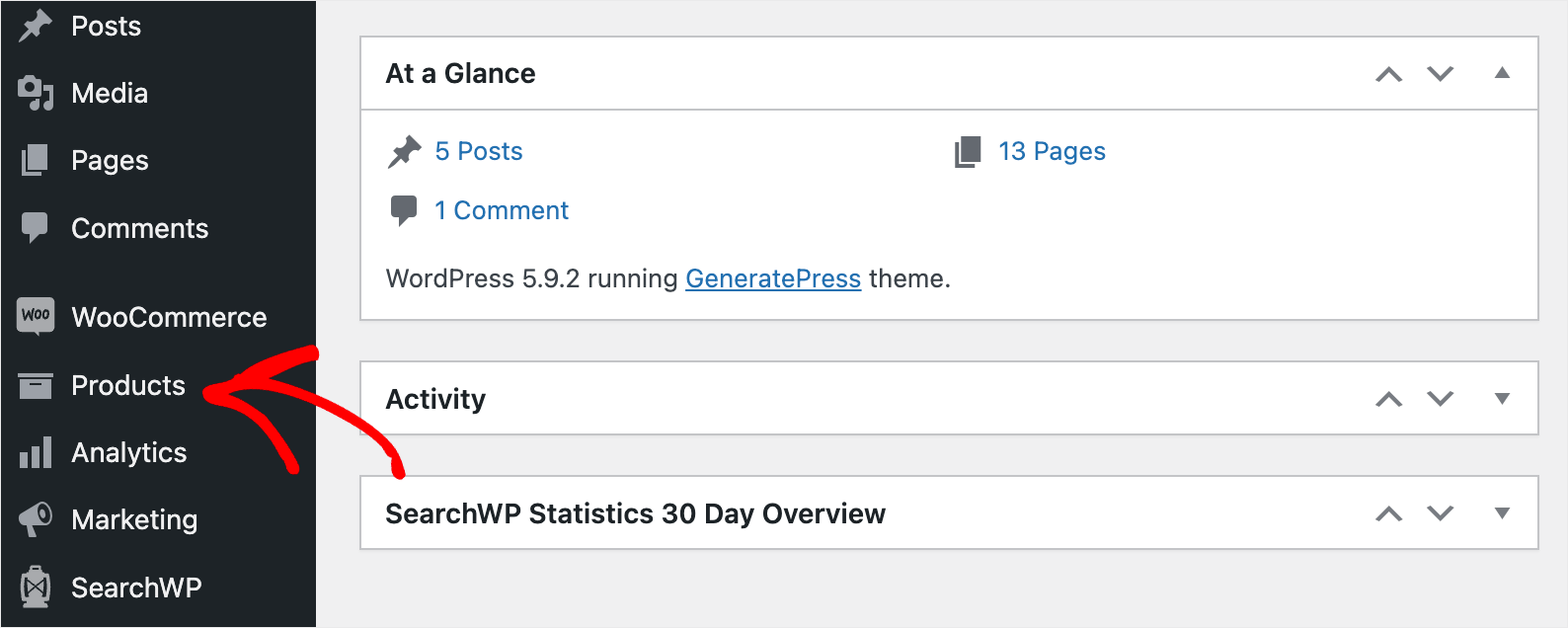Click the Pages icon in sidebar

35,160
